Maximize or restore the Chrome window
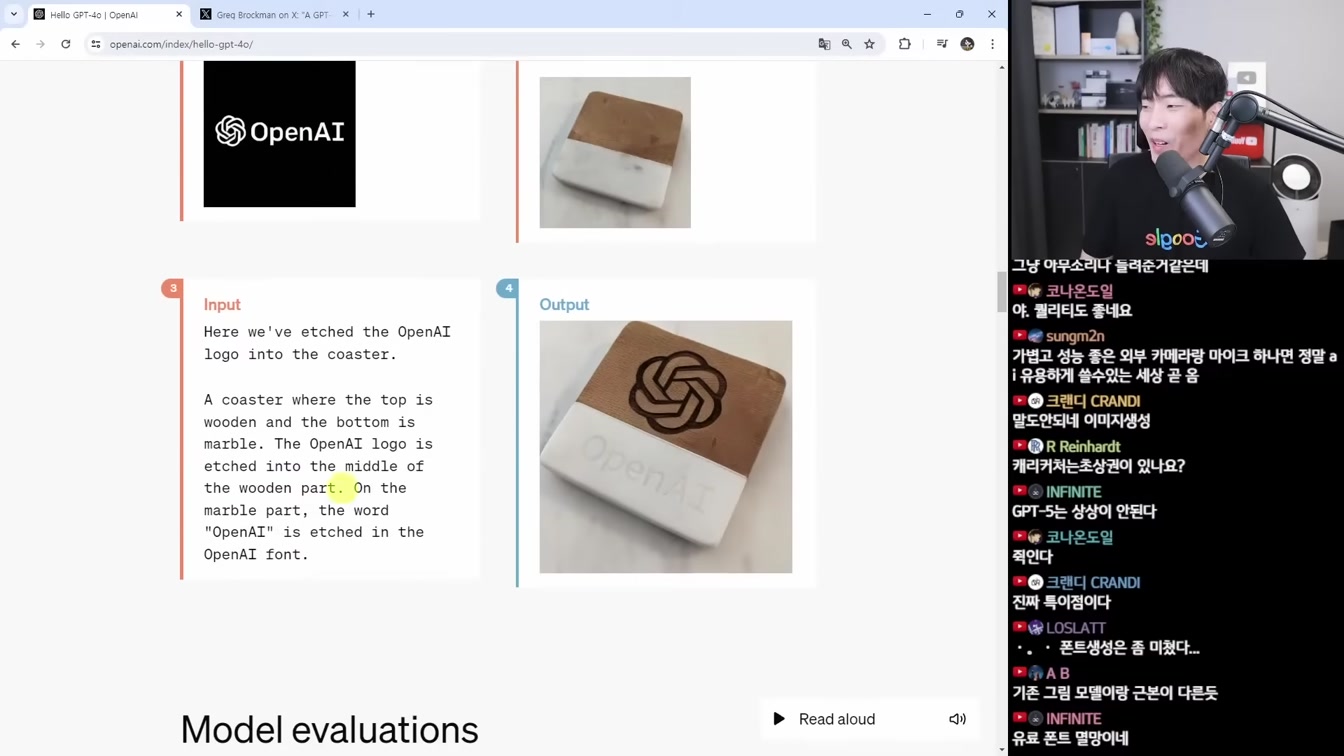 [x=959, y=14]
